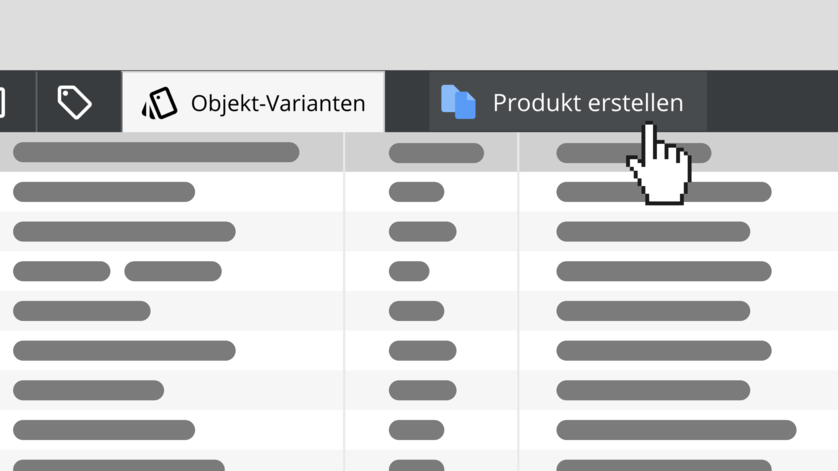Viewport: 838px width, 471px height.
Task: Click the Produkt erstellen button text
Action: (588, 103)
